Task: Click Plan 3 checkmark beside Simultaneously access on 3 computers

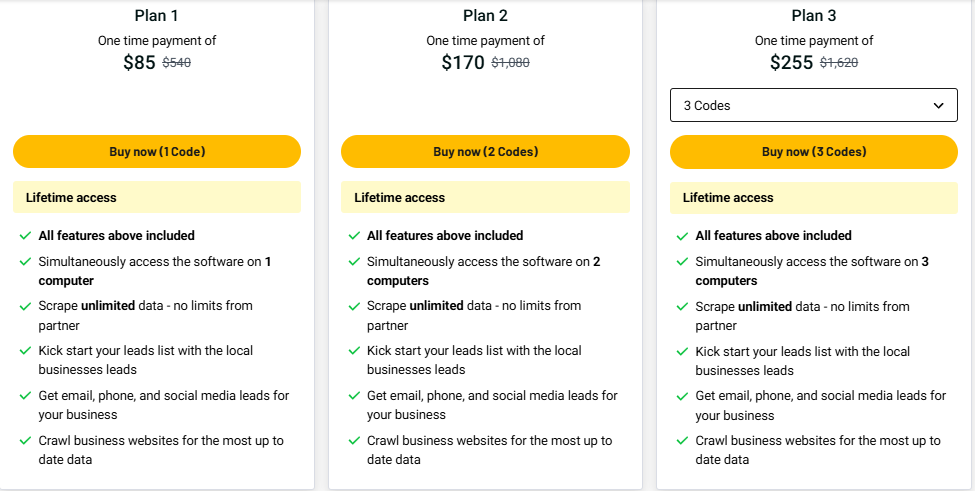Action: [682, 262]
